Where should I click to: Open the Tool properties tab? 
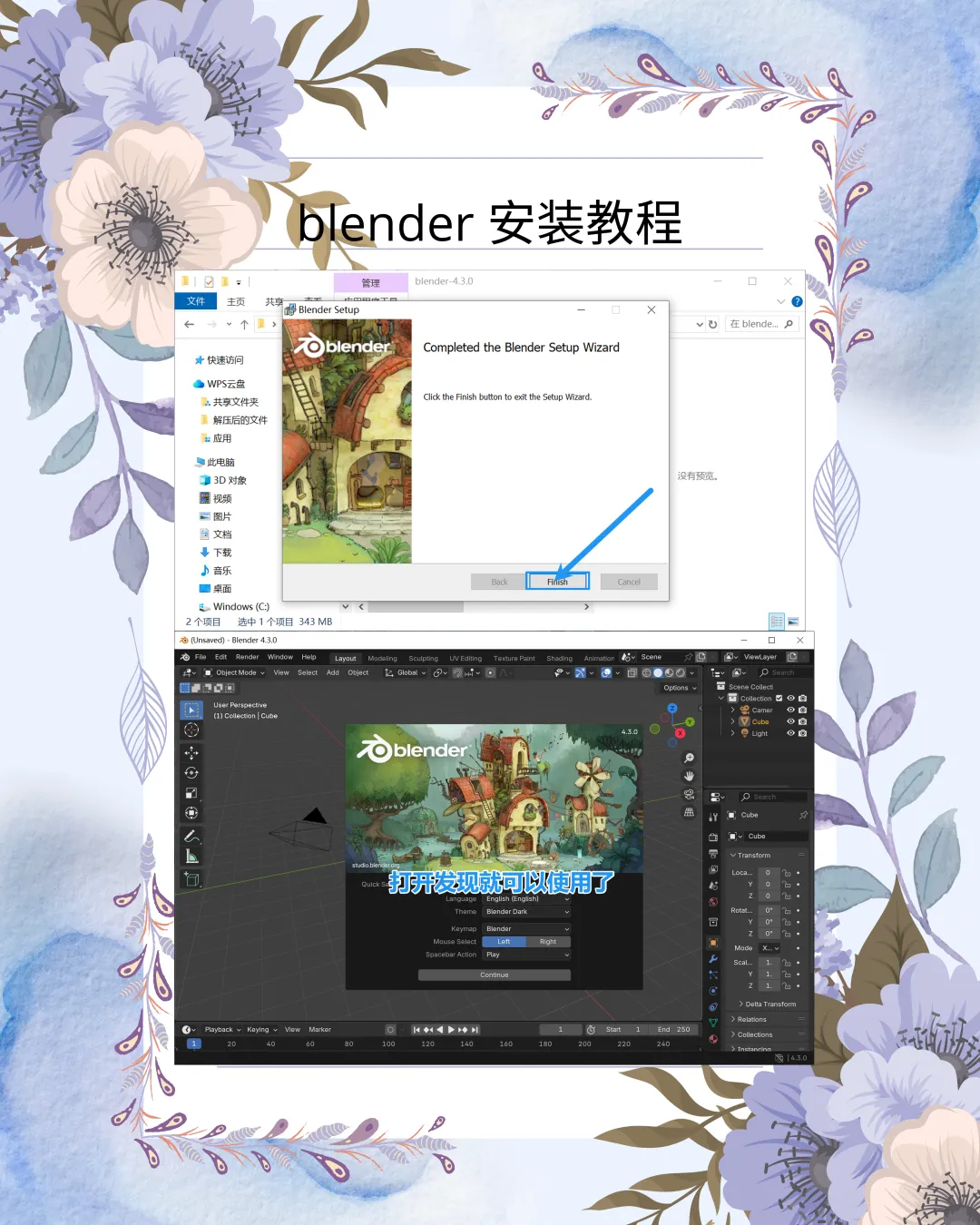click(713, 817)
